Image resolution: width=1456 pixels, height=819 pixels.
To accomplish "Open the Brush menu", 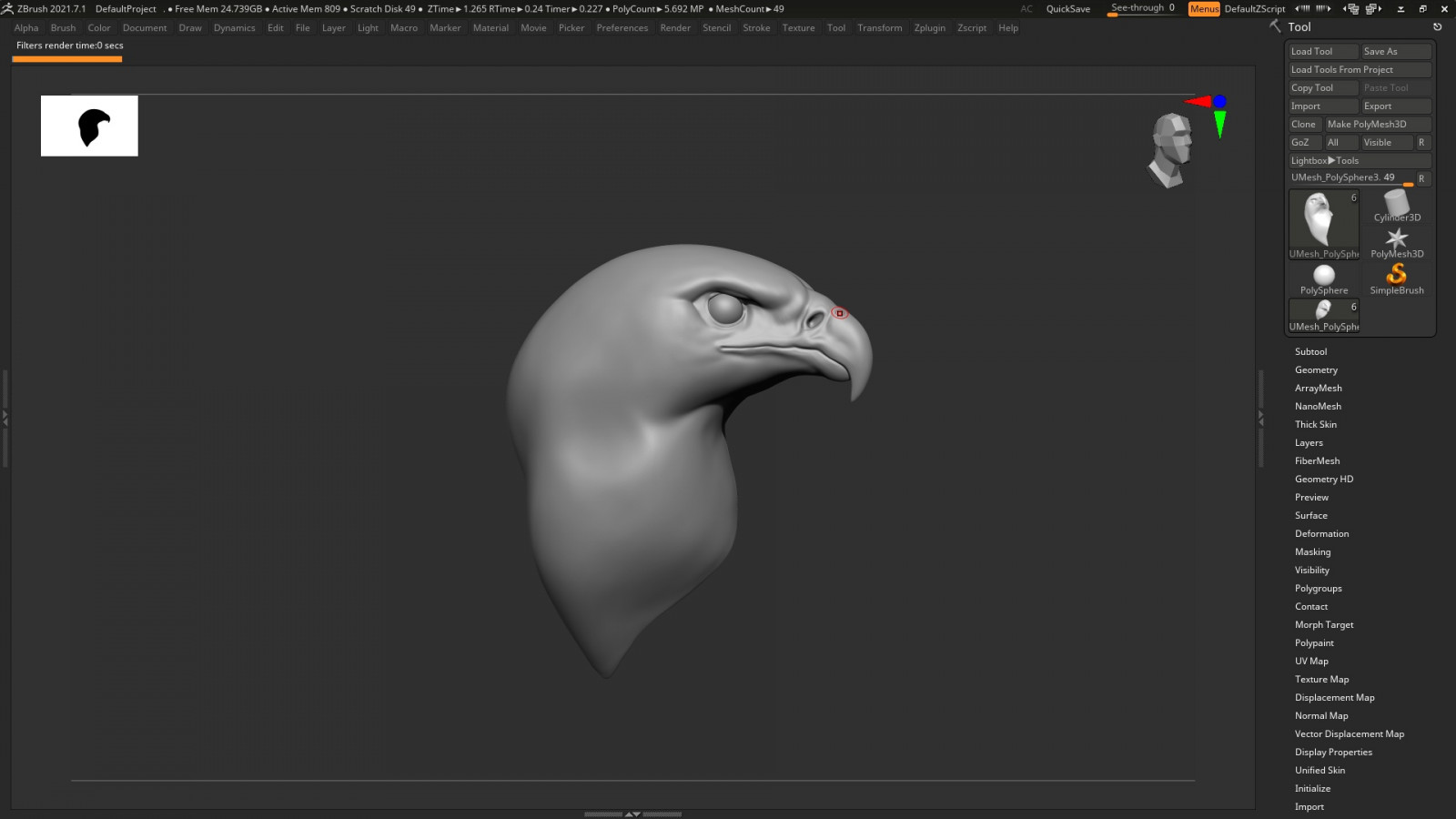I will pyautogui.click(x=63, y=28).
